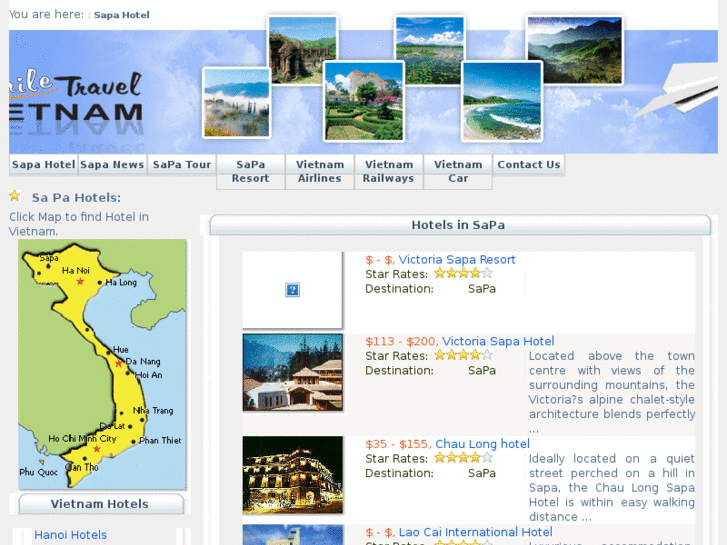This screenshot has width=727, height=545.
Task: Open the SaPa Tour menu item
Action: coord(182,165)
